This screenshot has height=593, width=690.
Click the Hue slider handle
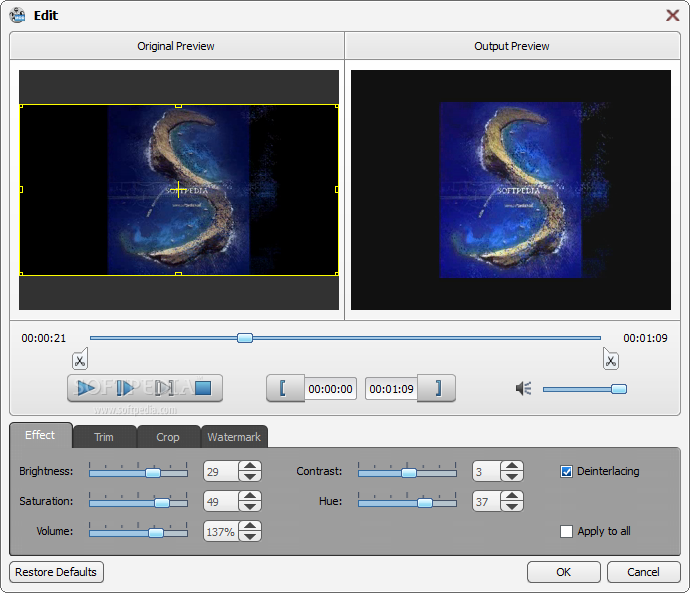click(425, 503)
